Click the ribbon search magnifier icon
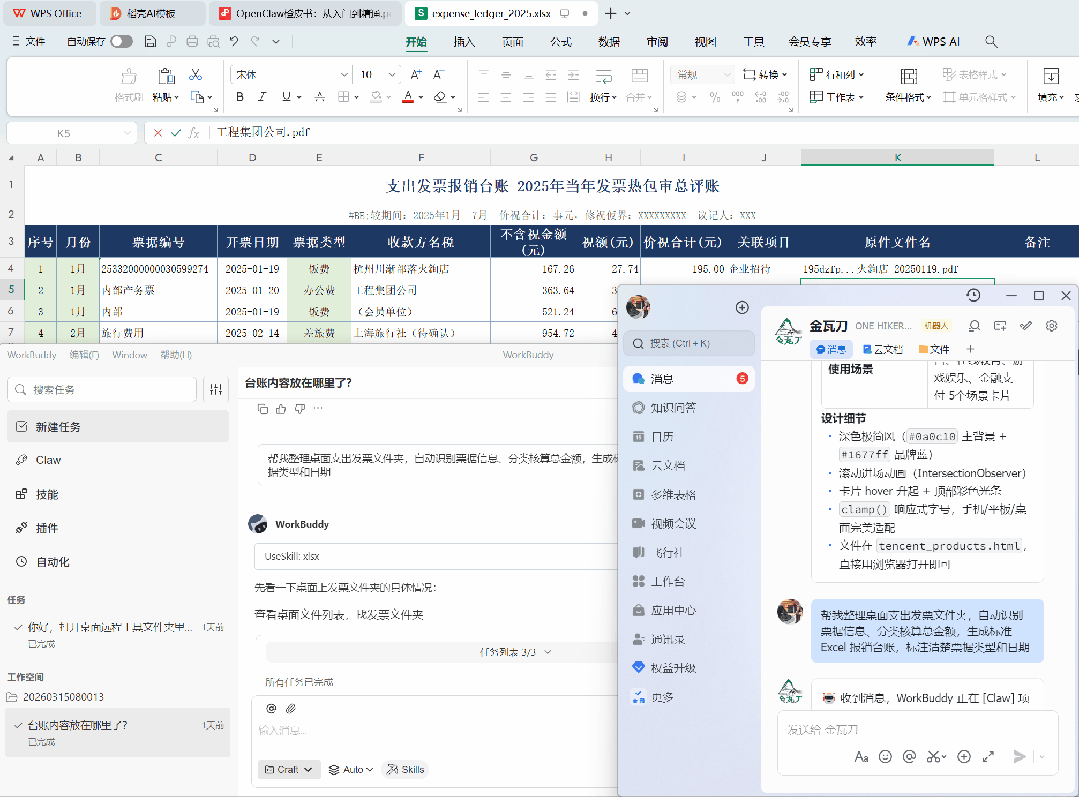 pos(991,41)
